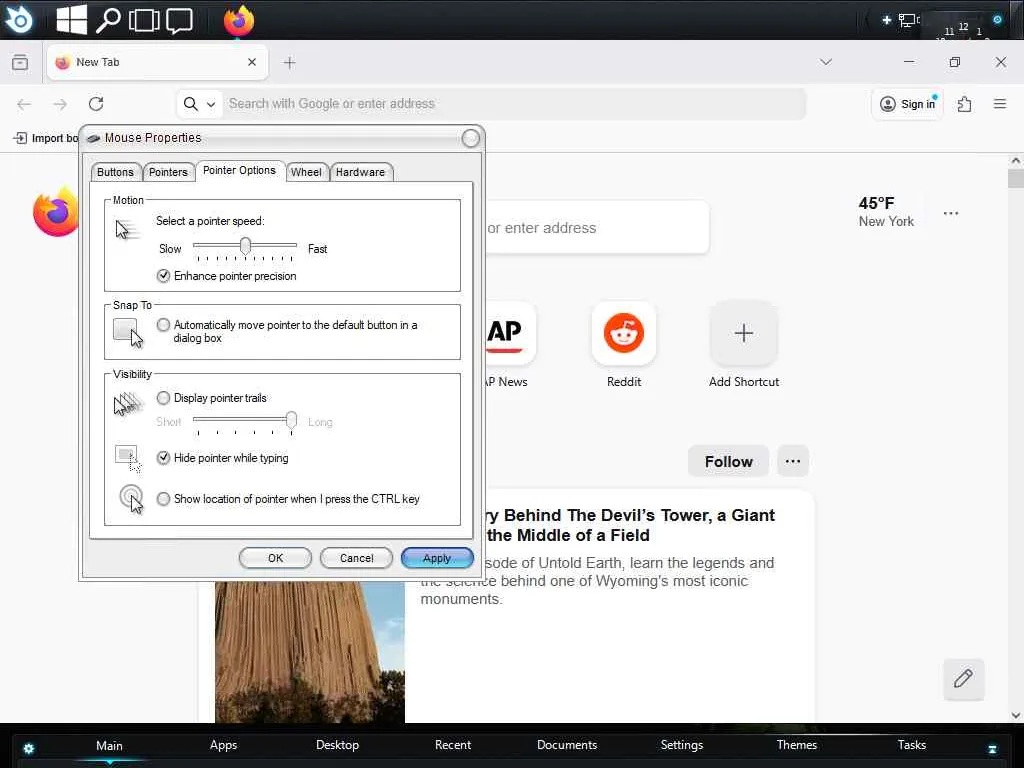Click the Follow button
This screenshot has height=768, width=1024.
tap(728, 461)
